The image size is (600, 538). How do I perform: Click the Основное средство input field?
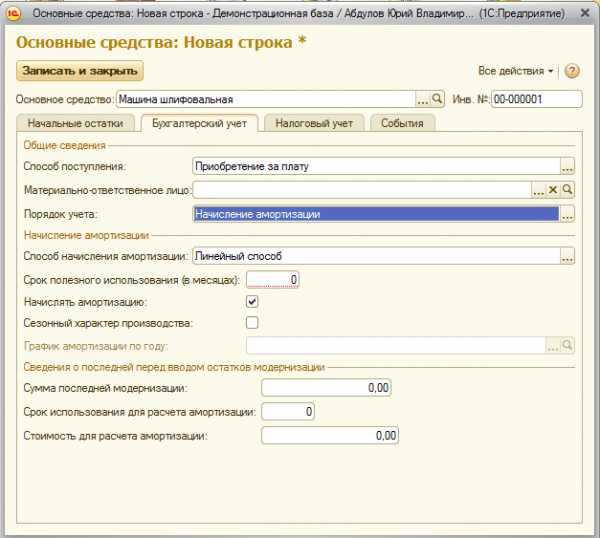tap(266, 99)
